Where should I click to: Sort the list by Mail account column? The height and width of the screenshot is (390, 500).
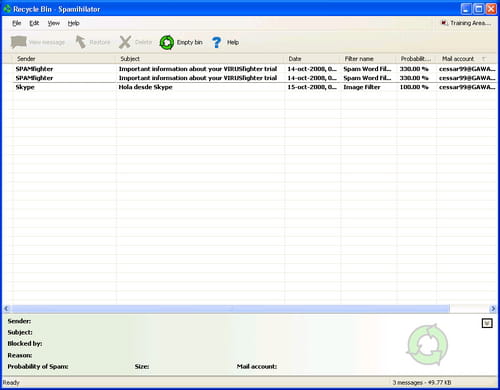467,59
